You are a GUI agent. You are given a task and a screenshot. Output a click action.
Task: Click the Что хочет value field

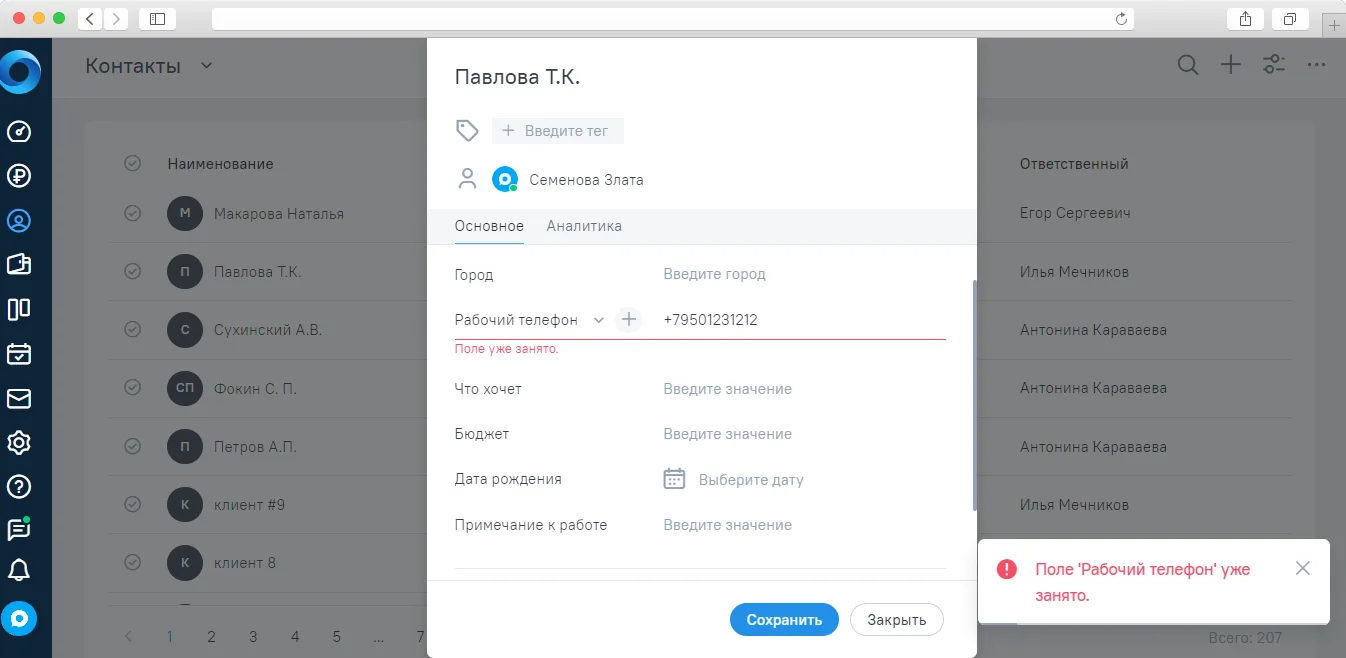[804, 389]
